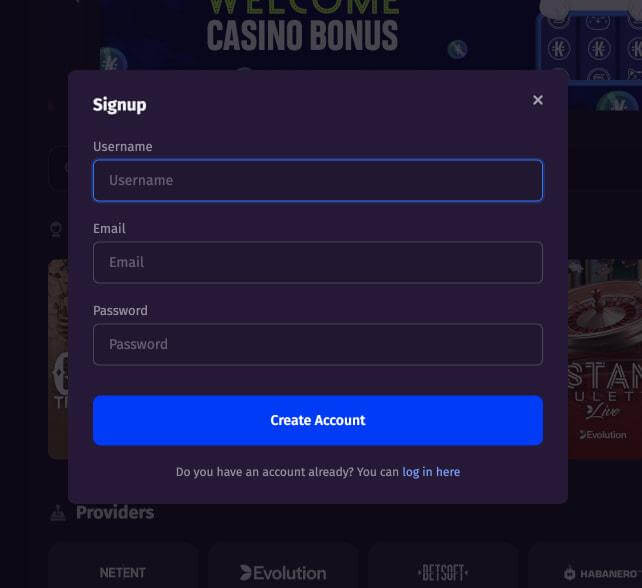This screenshot has height=588, width=642.
Task: Focus the Username input field
Action: coord(318,180)
